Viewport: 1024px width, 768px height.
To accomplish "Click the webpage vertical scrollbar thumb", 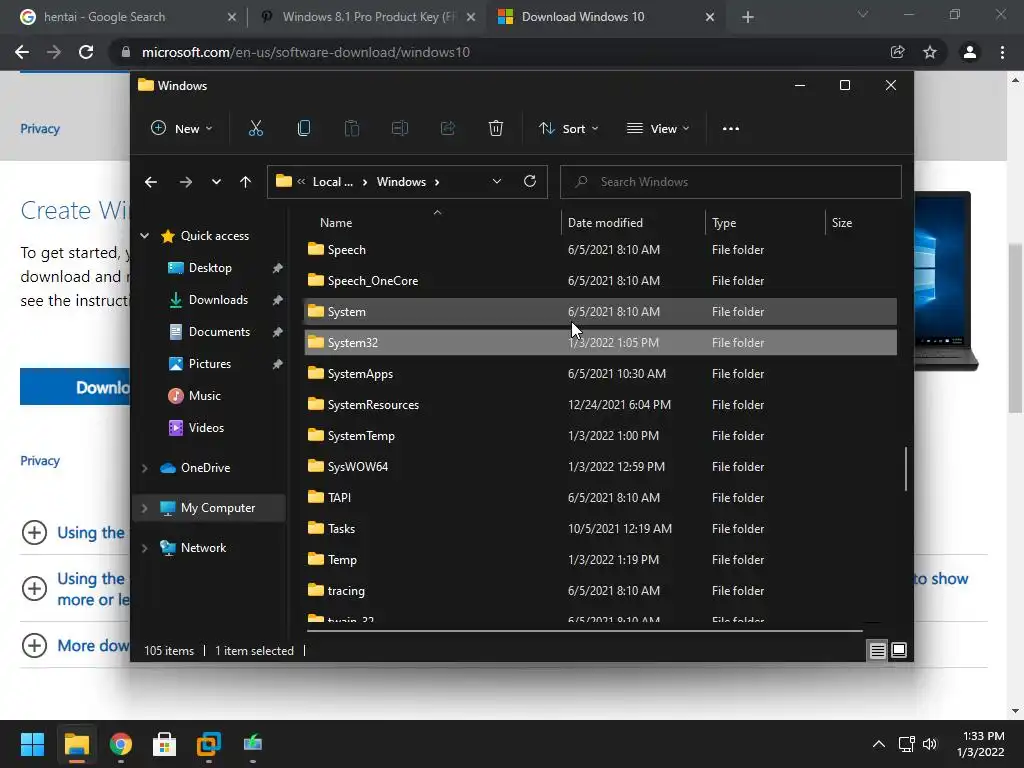I will pos(1015,328).
